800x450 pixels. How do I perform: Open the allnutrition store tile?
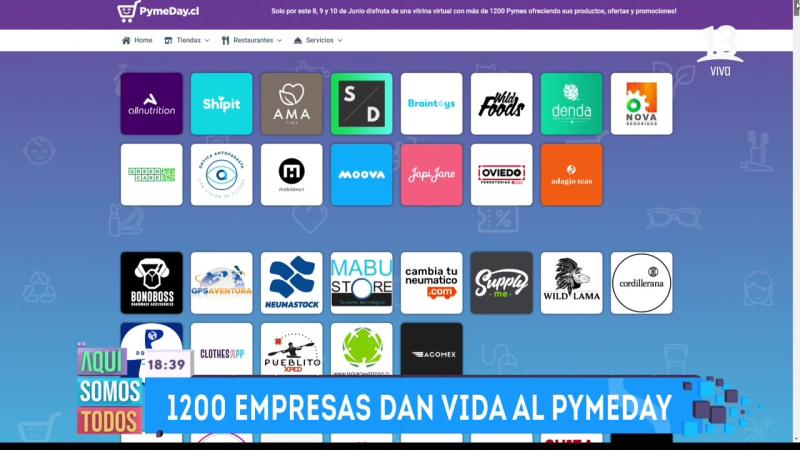click(x=152, y=104)
